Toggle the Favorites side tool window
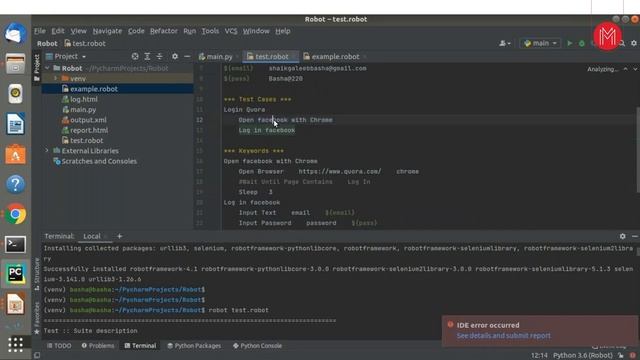The width and height of the screenshot is (640, 360). [37, 318]
